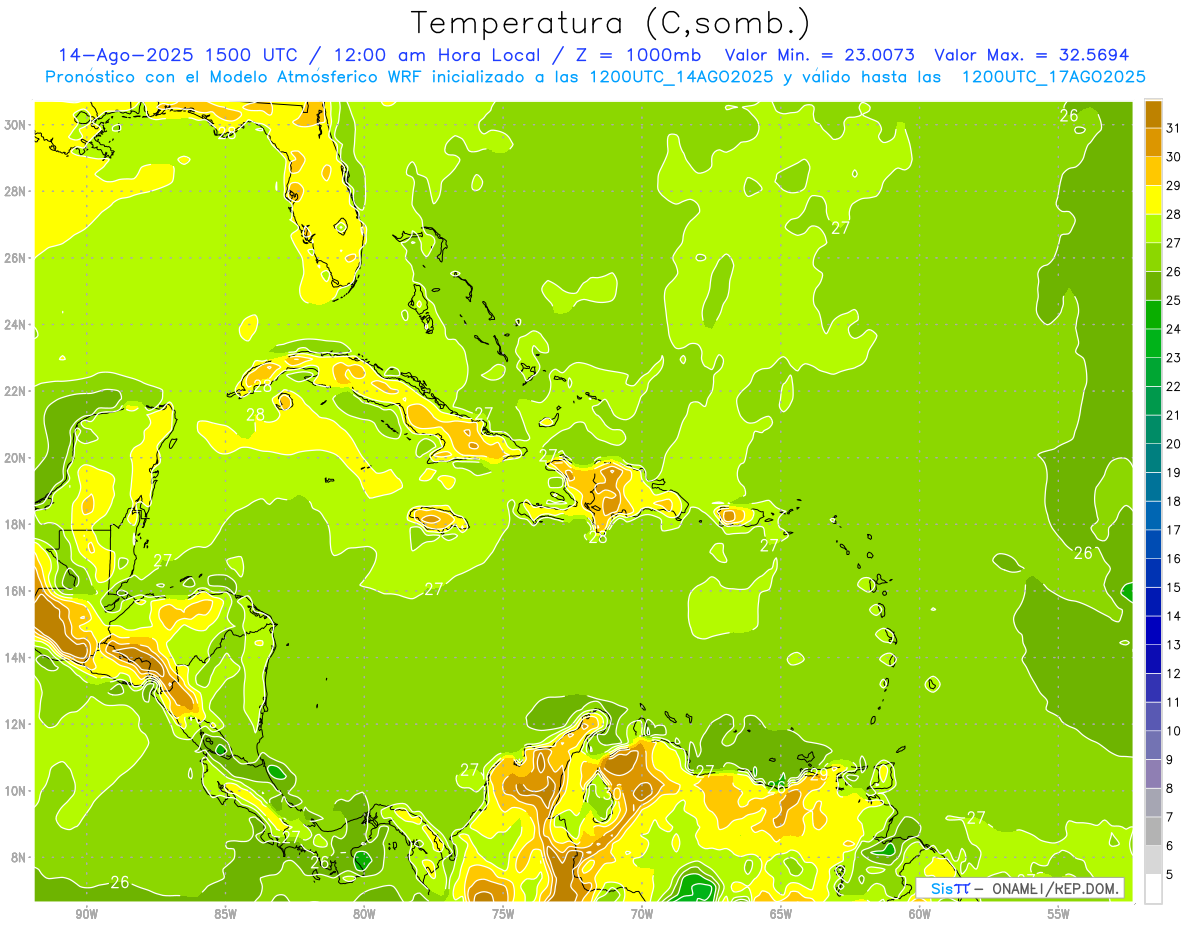Click the 'Valor Min. = 23.0073' value

click(819, 54)
